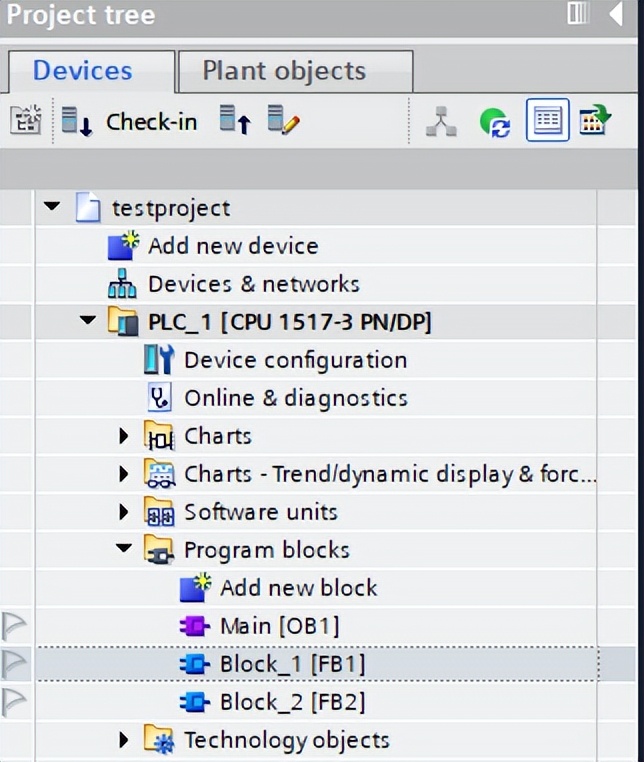
Task: Click the check-out up-arrow toolbar icon
Action: pos(235,122)
